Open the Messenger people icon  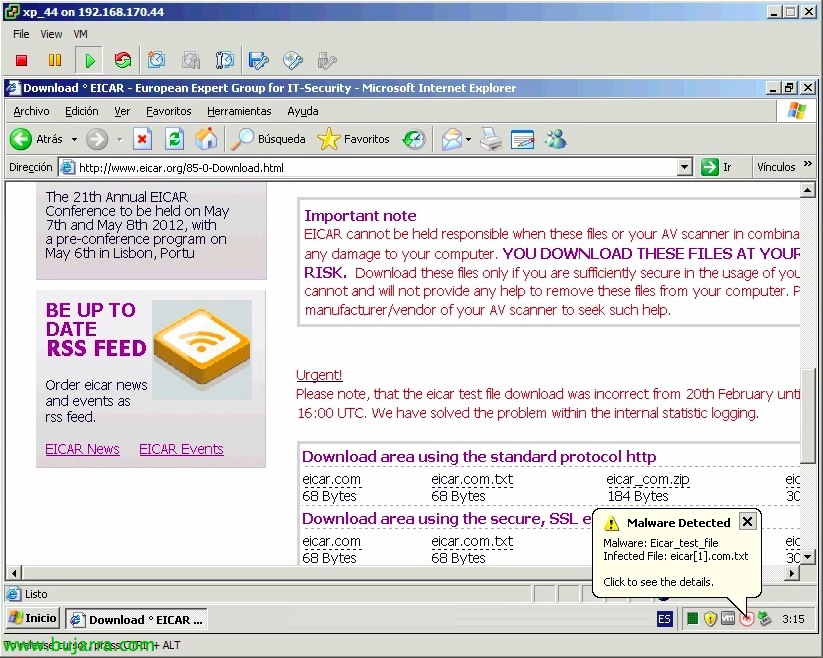point(555,139)
